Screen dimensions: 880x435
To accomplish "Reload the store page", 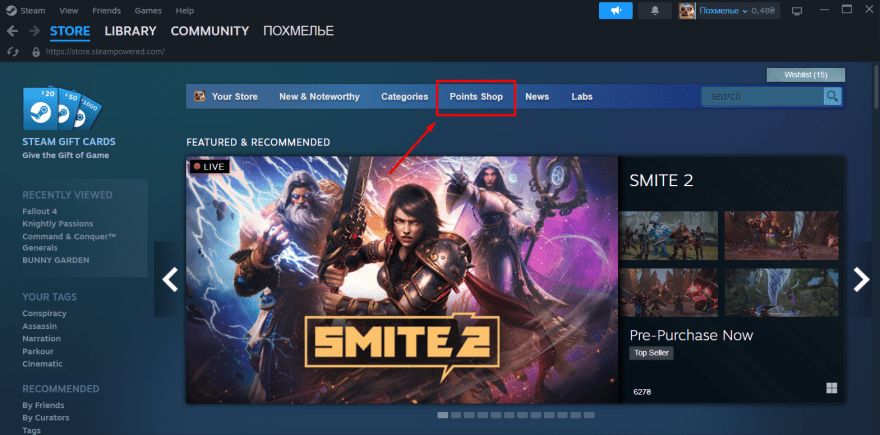I will (12, 51).
